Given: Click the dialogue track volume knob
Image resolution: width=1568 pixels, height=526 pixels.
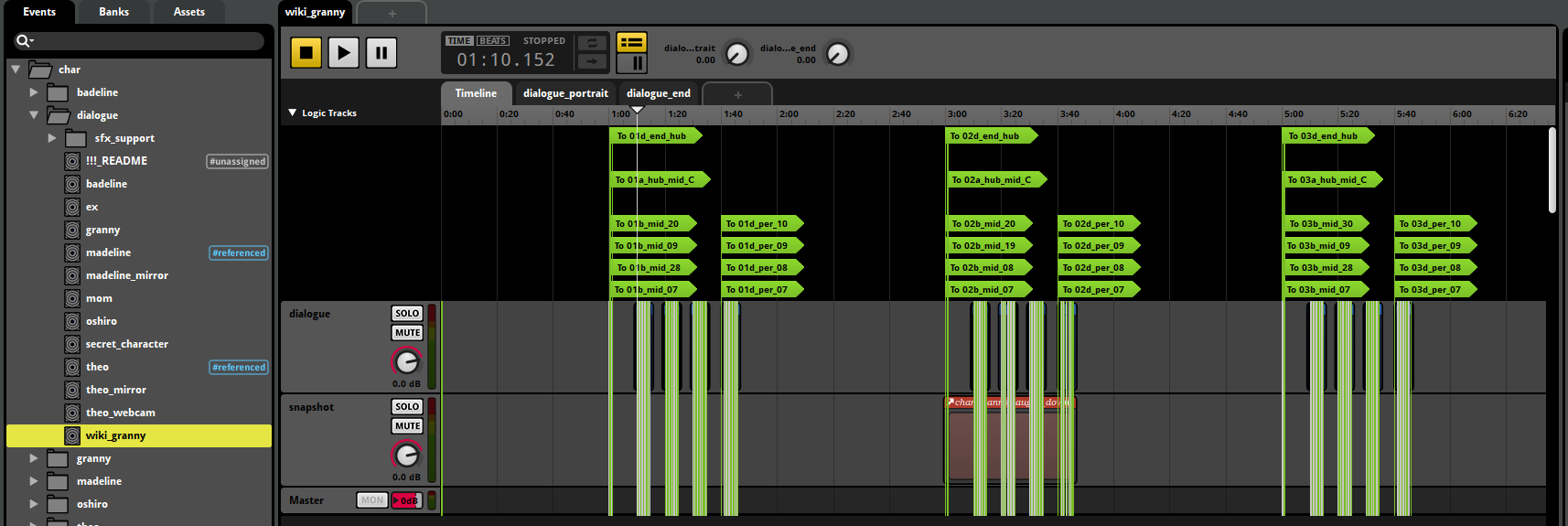Looking at the screenshot, I should pyautogui.click(x=406, y=361).
